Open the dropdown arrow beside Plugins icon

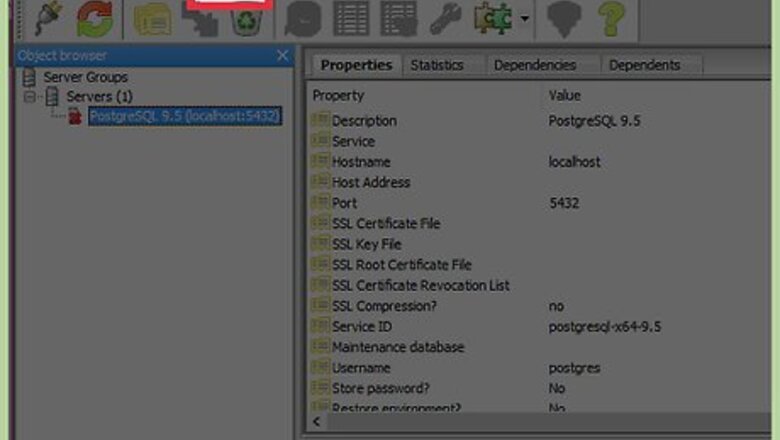tap(524, 19)
